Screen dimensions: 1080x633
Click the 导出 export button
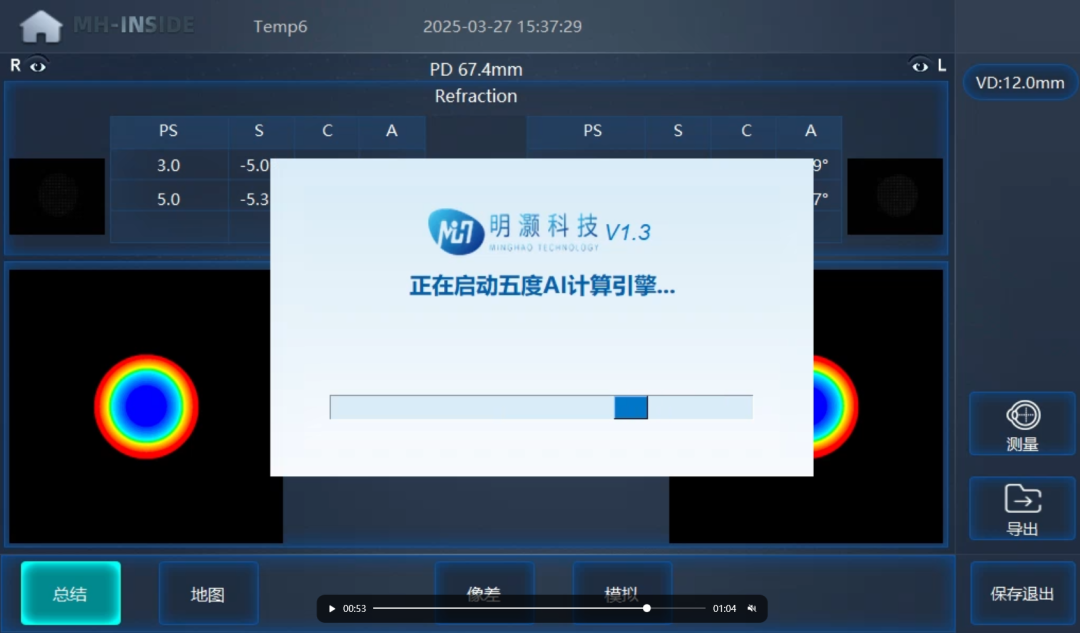[1022, 508]
